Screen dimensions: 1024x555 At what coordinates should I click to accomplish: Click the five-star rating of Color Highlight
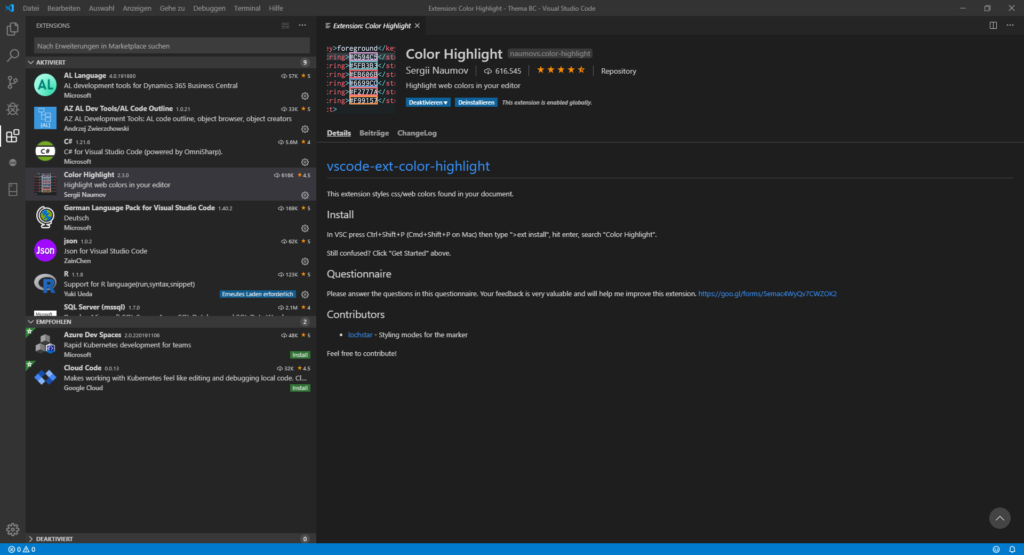(x=560, y=70)
